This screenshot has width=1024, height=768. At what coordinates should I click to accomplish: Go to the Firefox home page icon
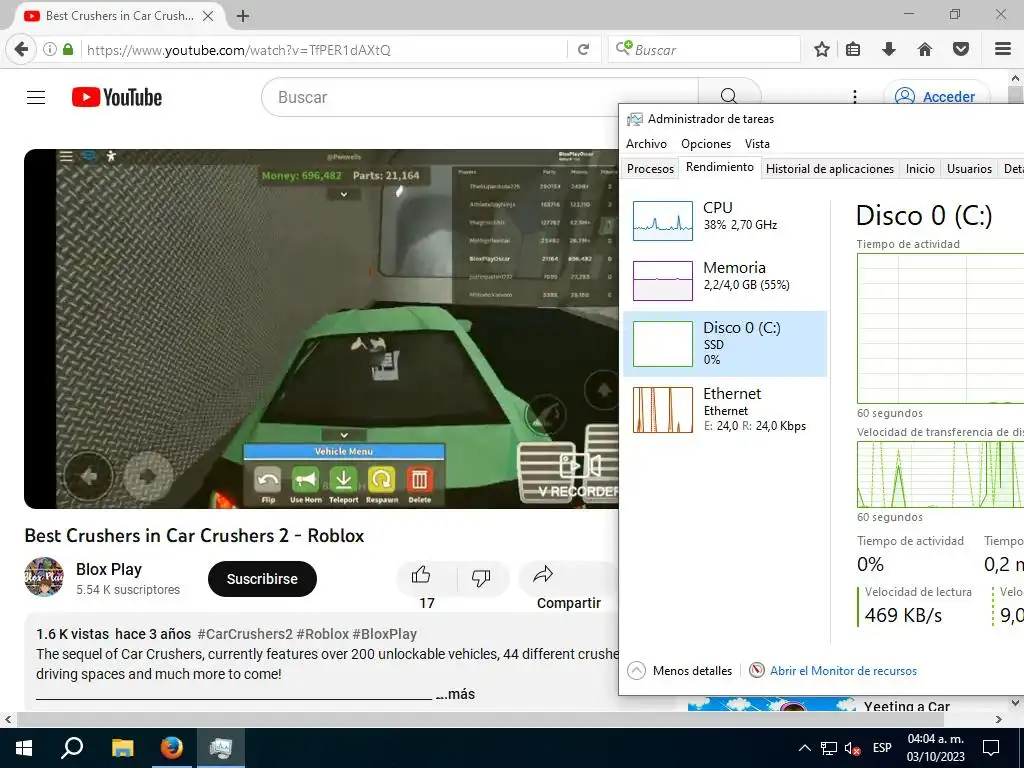coord(925,50)
